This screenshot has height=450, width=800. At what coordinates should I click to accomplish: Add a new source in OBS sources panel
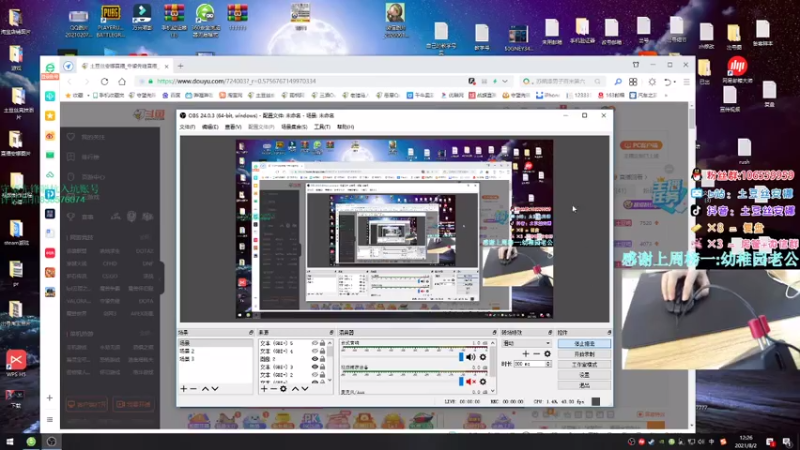coord(264,389)
